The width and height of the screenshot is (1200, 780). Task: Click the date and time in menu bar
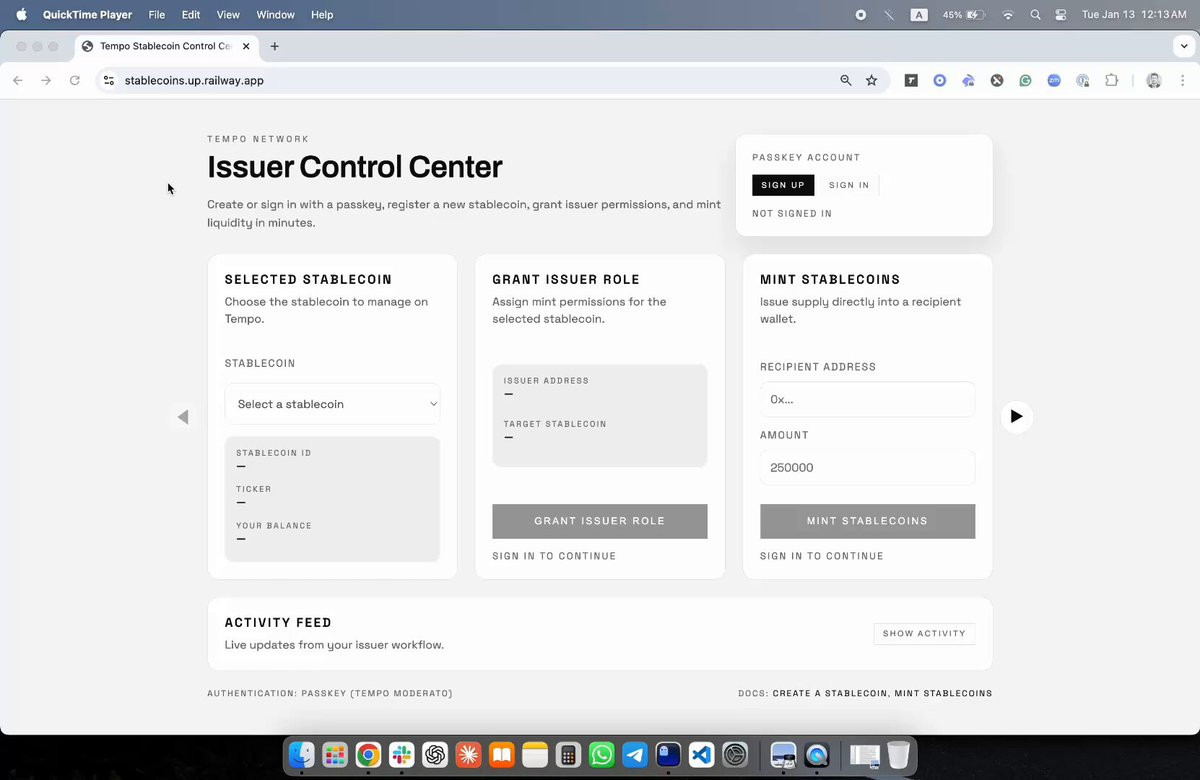(1134, 15)
